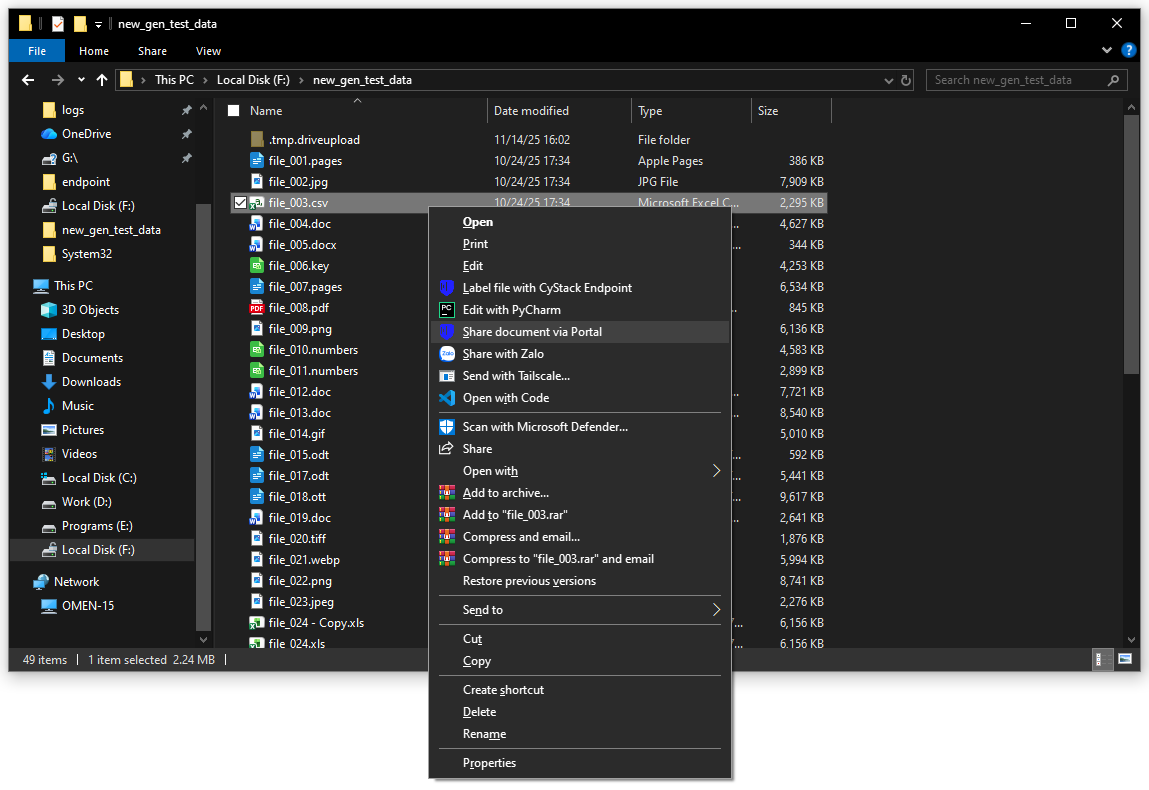The height and width of the screenshot is (790, 1149).
Task: Open the File ribbon tab
Action: tap(37, 51)
